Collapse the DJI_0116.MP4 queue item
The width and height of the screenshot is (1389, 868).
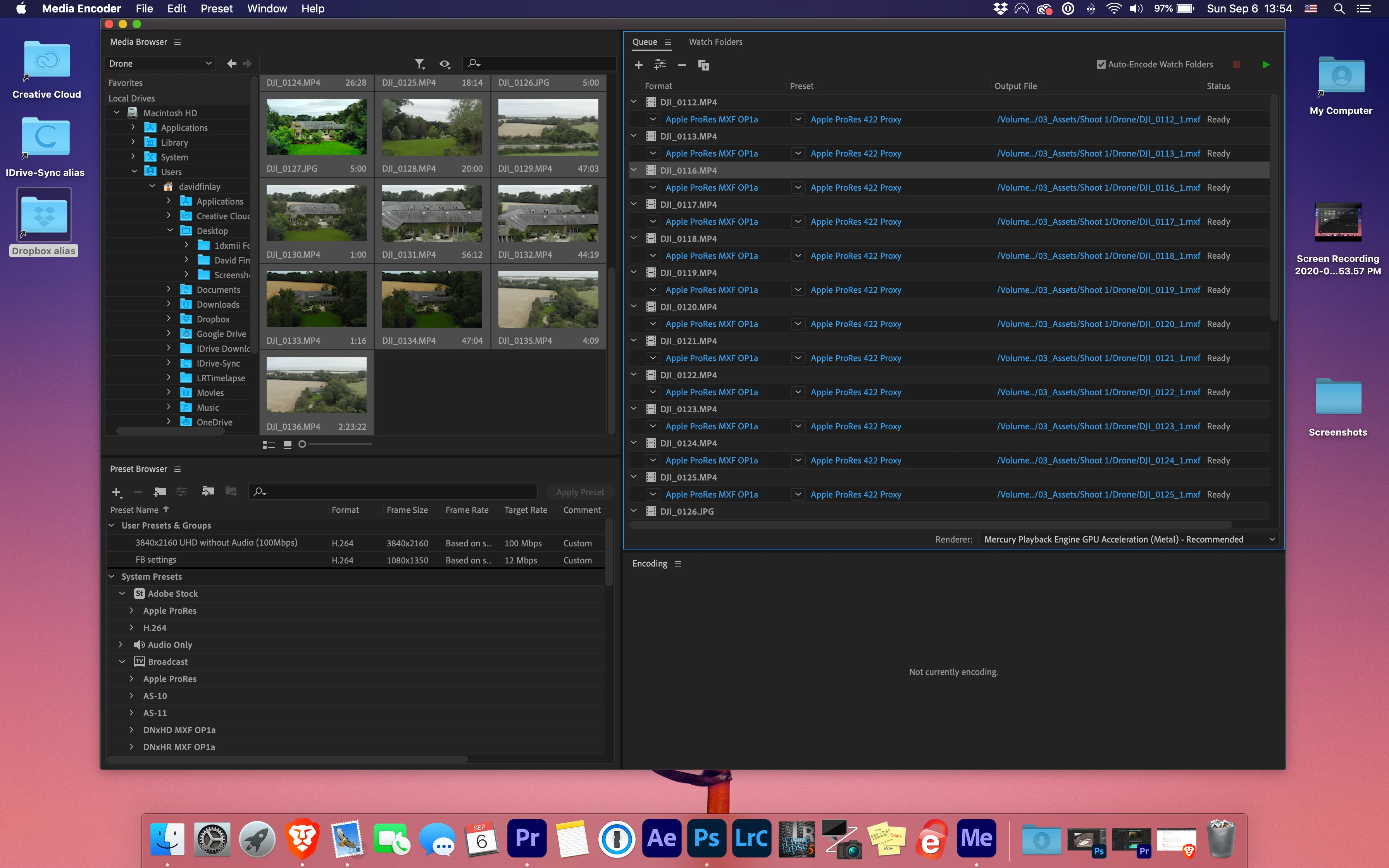[634, 170]
